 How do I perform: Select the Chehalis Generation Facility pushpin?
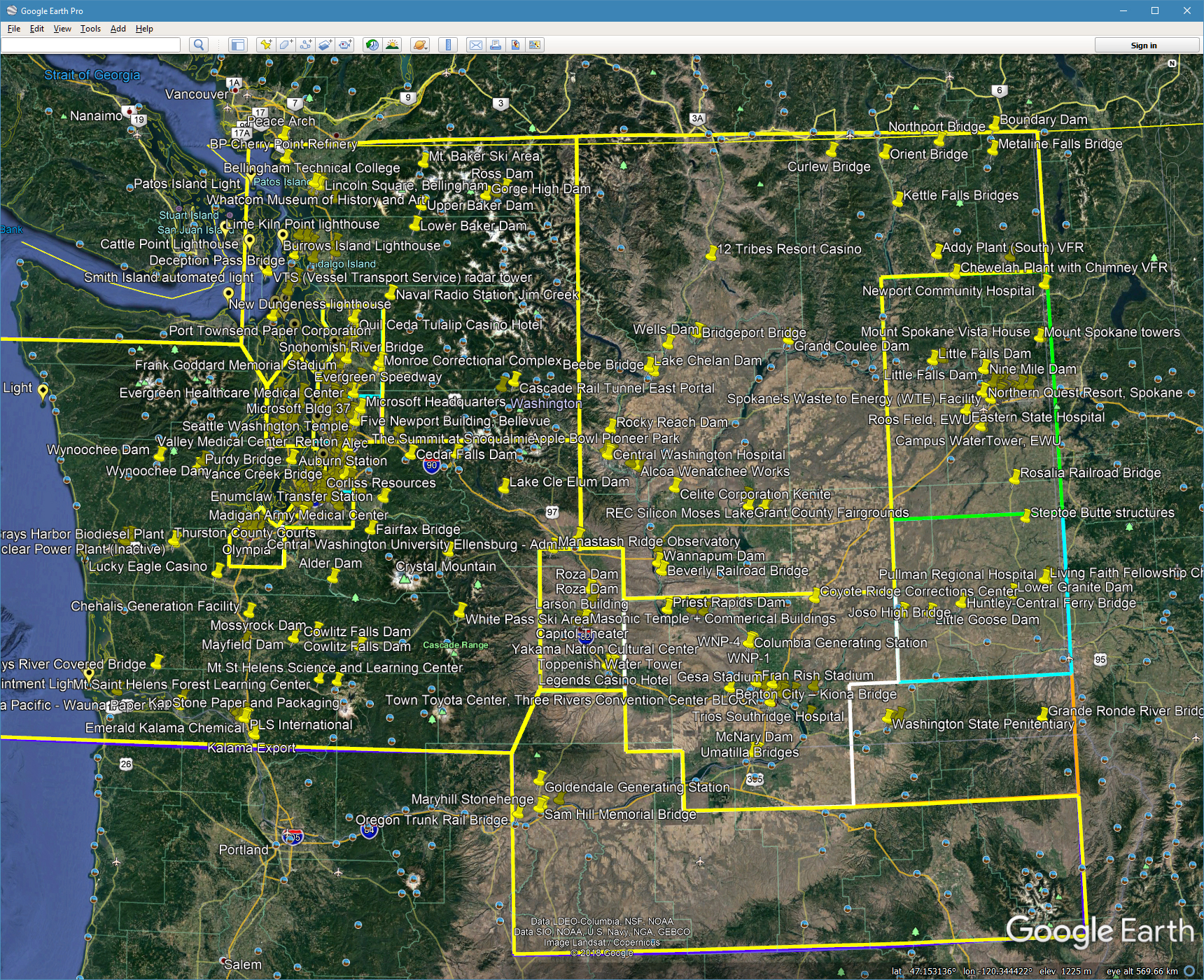tap(248, 609)
